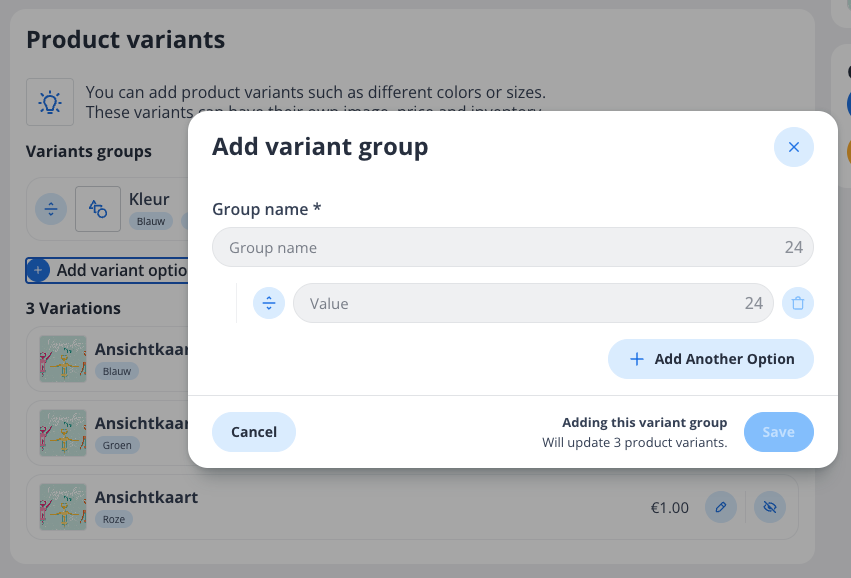This screenshot has height=578, width=851.
Task: Toggle visibility of the Roze variant
Action: point(769,507)
